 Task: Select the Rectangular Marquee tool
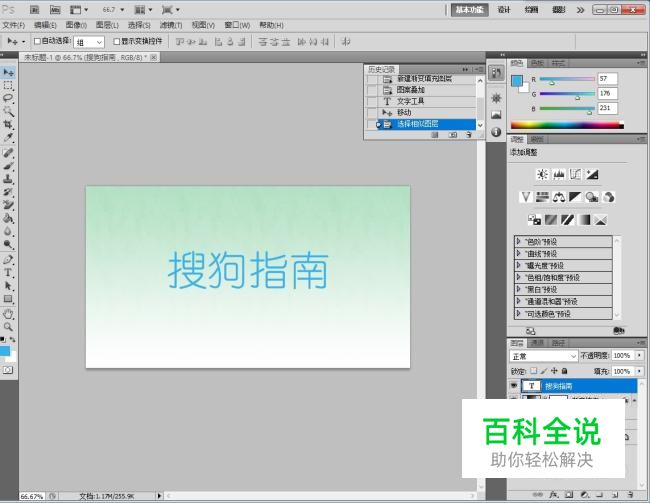(x=8, y=85)
